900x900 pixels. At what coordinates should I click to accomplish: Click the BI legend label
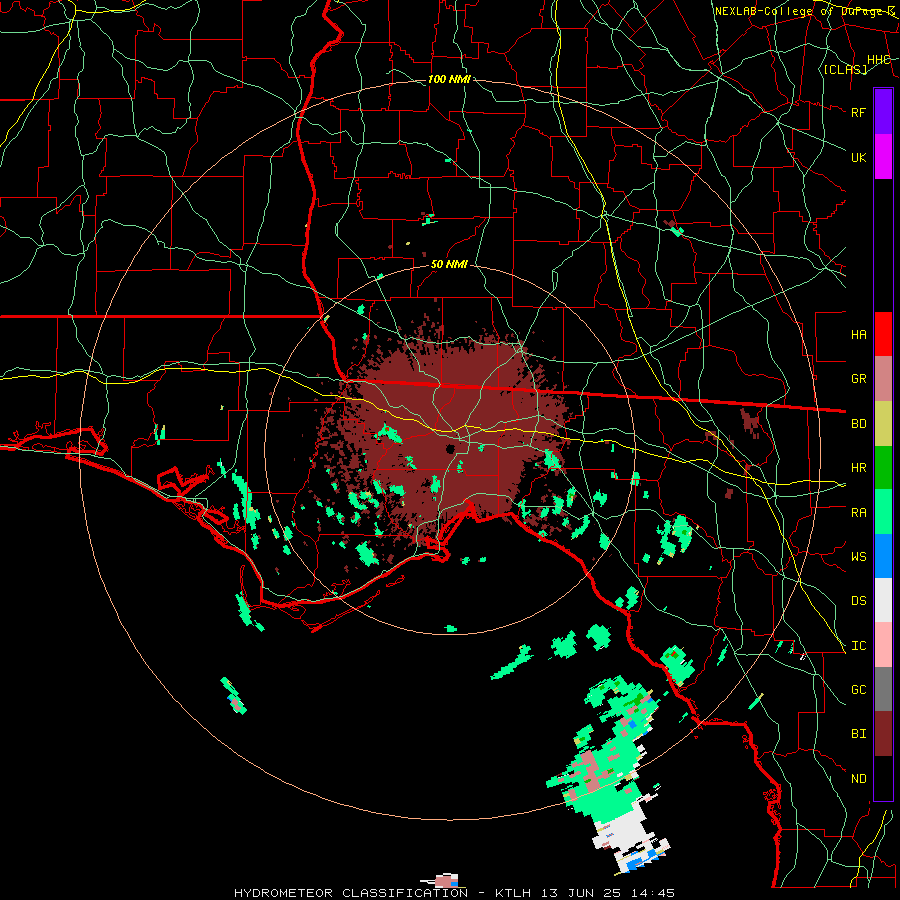coord(858,734)
